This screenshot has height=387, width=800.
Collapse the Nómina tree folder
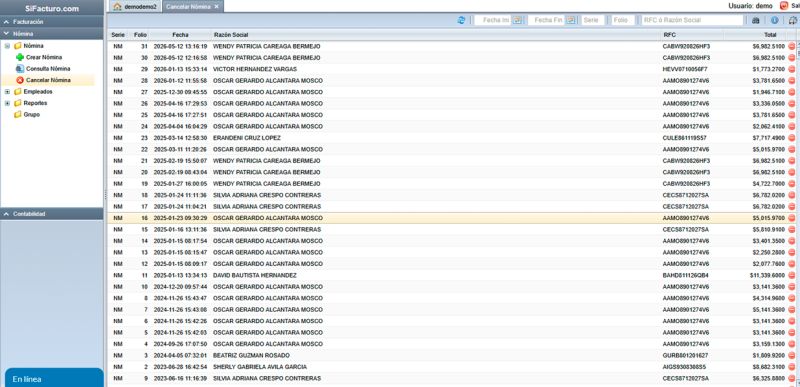click(x=7, y=46)
